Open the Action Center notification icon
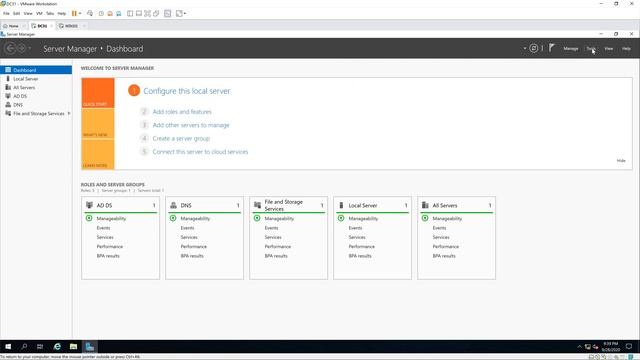The image size is (640, 360). click(x=629, y=347)
